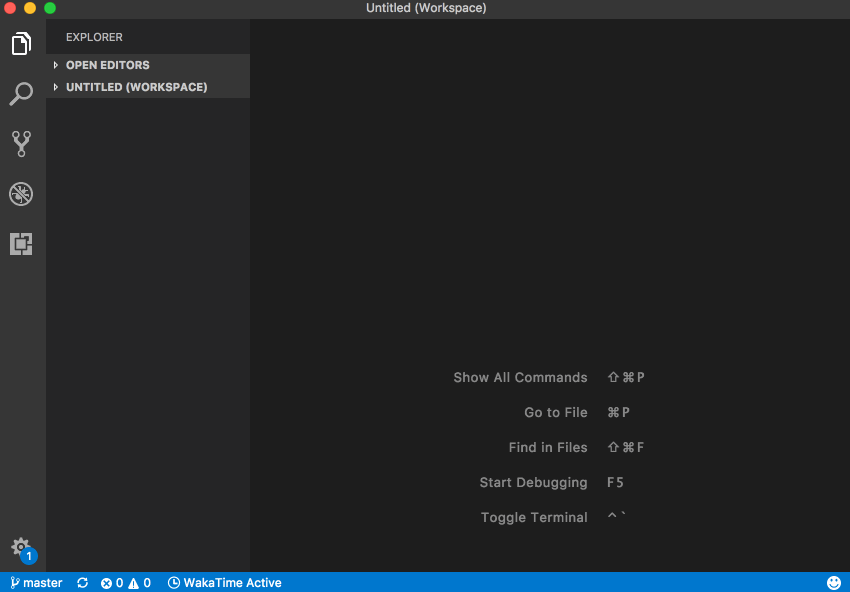Open the Debug view icon
This screenshot has width=850, height=592.
(x=21, y=194)
